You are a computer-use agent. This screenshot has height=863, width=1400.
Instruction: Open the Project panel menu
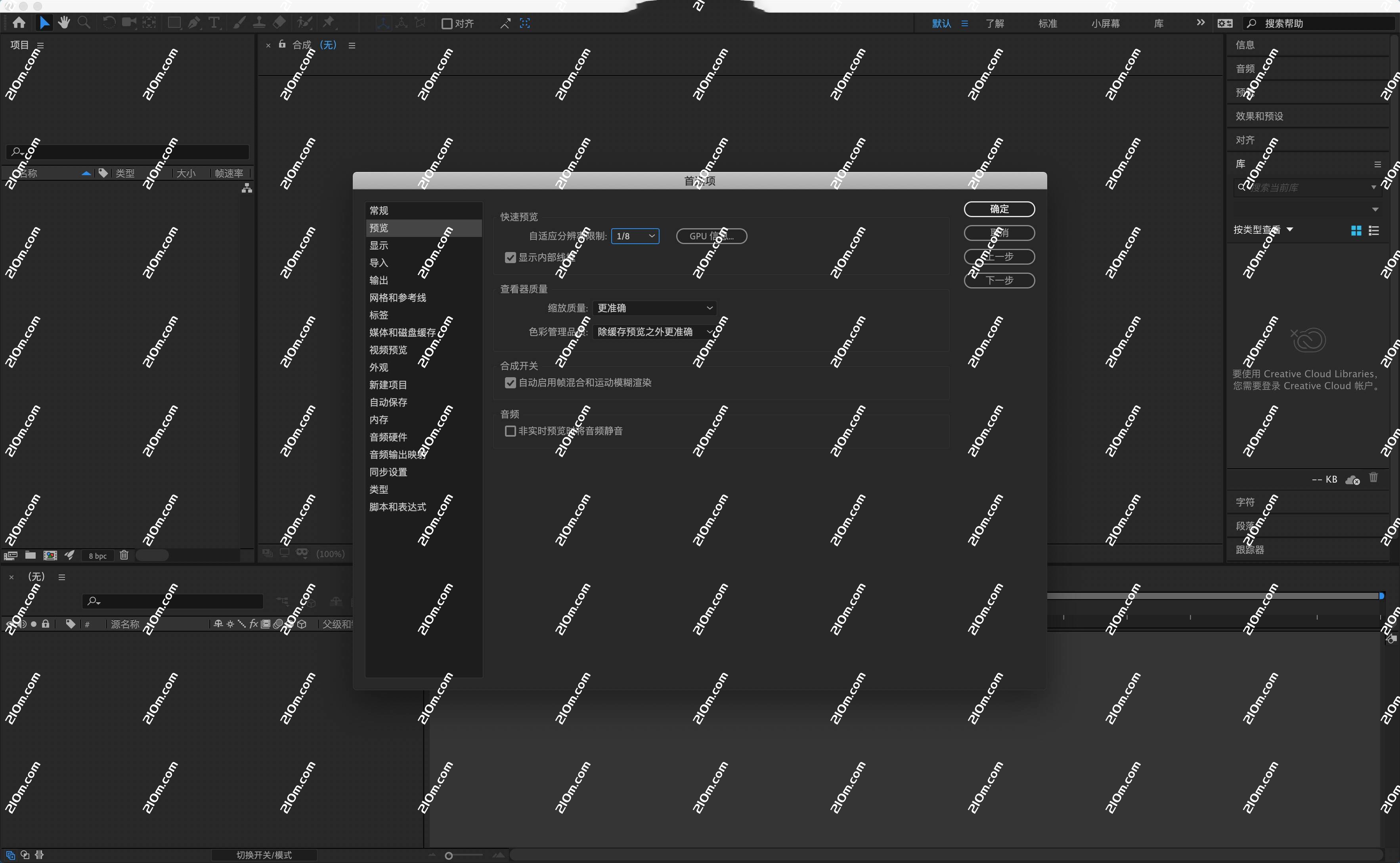[40, 45]
